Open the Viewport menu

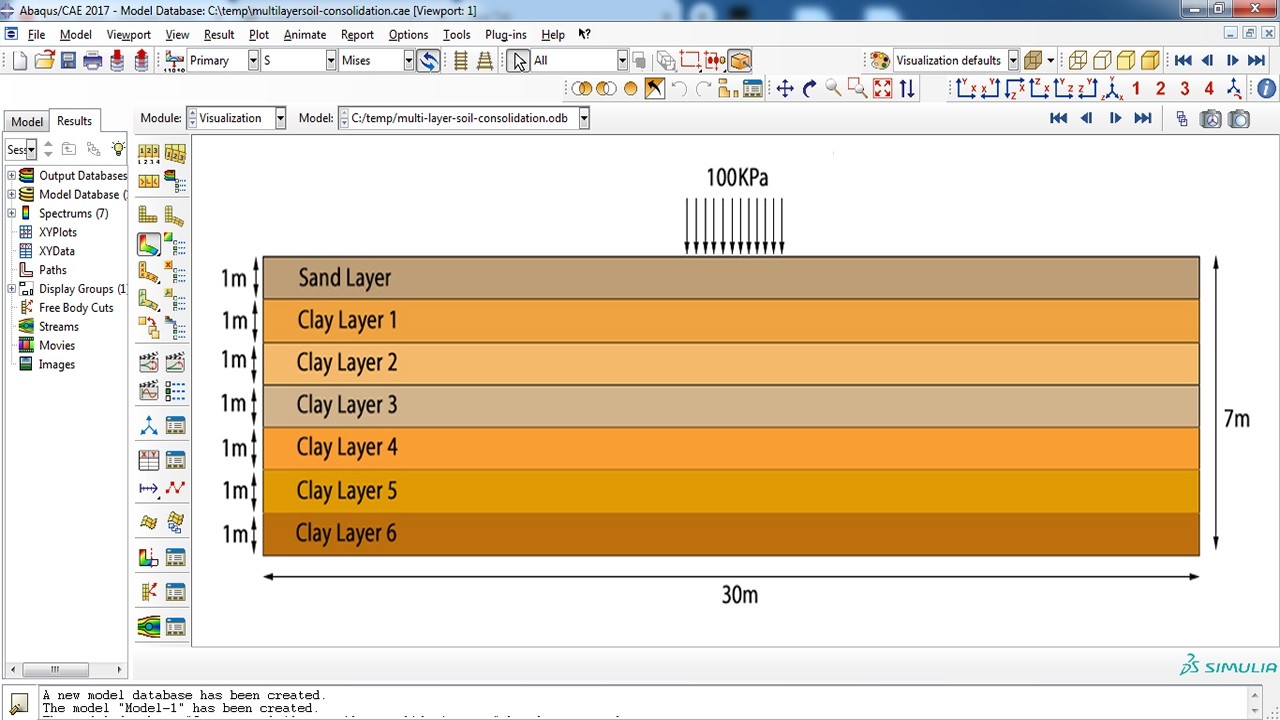click(128, 34)
